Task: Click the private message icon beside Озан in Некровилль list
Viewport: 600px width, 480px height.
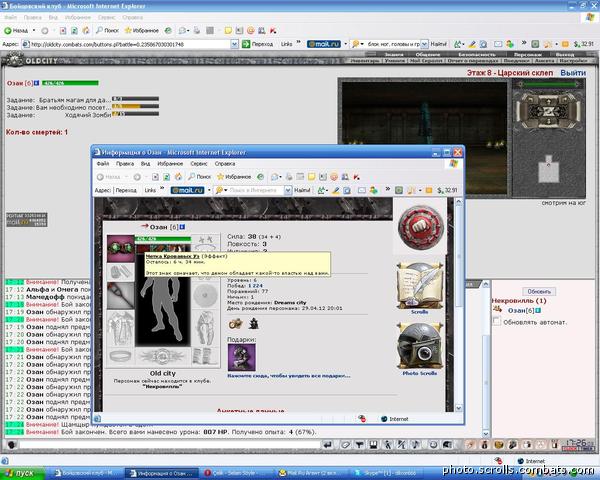Action: (x=498, y=309)
